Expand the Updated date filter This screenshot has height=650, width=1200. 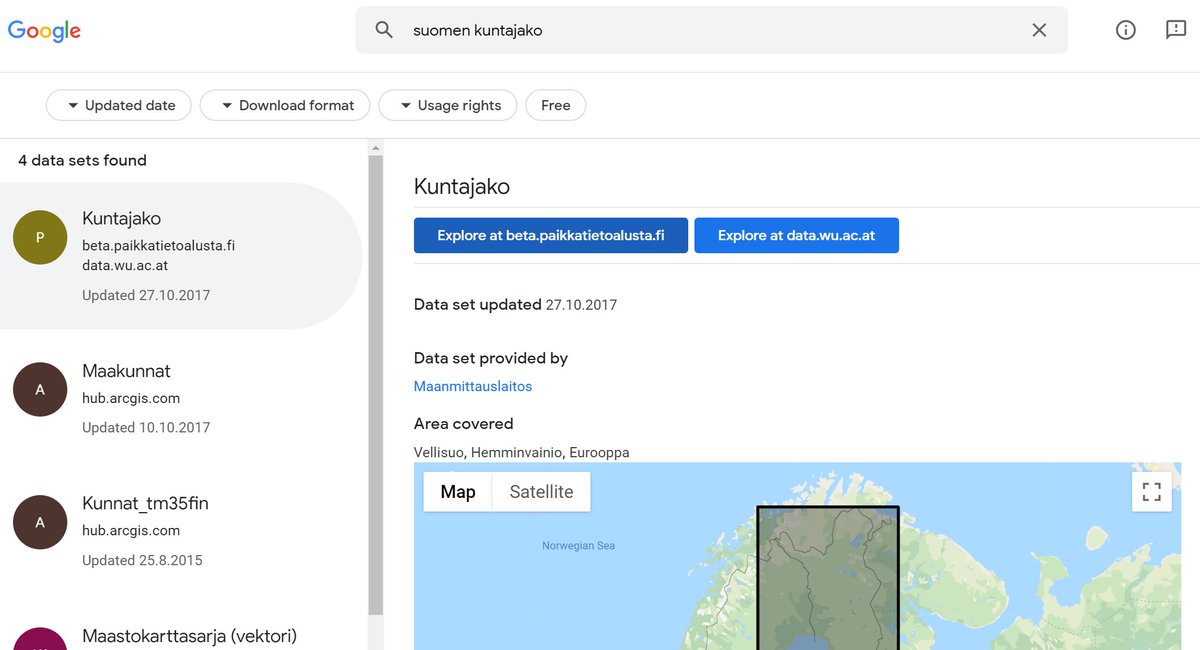119,105
